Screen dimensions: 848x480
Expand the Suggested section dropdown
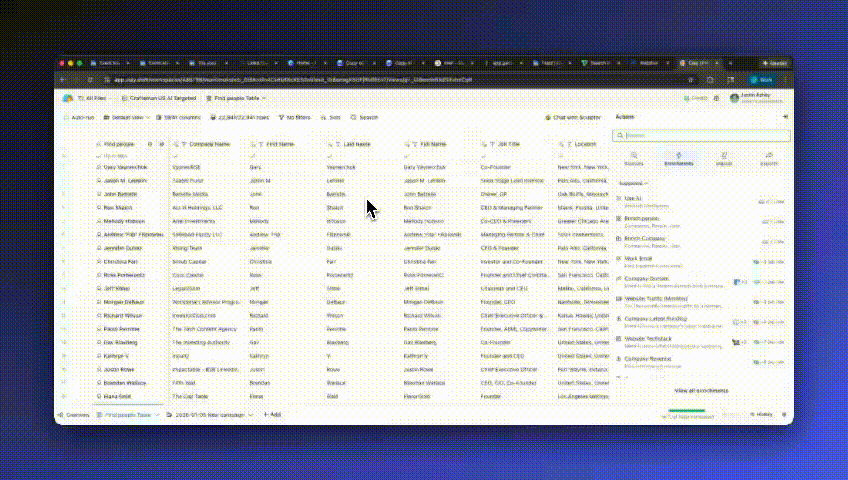633,183
